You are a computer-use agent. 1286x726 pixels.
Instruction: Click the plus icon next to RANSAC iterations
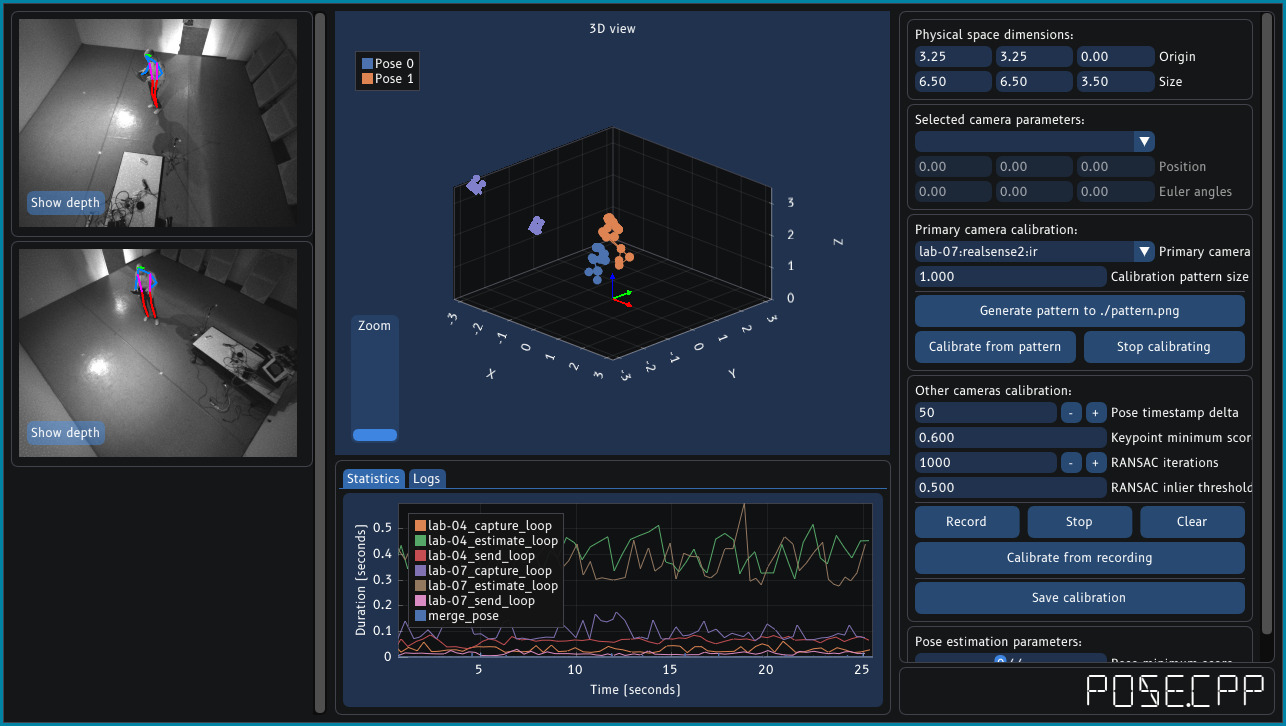pos(1095,462)
